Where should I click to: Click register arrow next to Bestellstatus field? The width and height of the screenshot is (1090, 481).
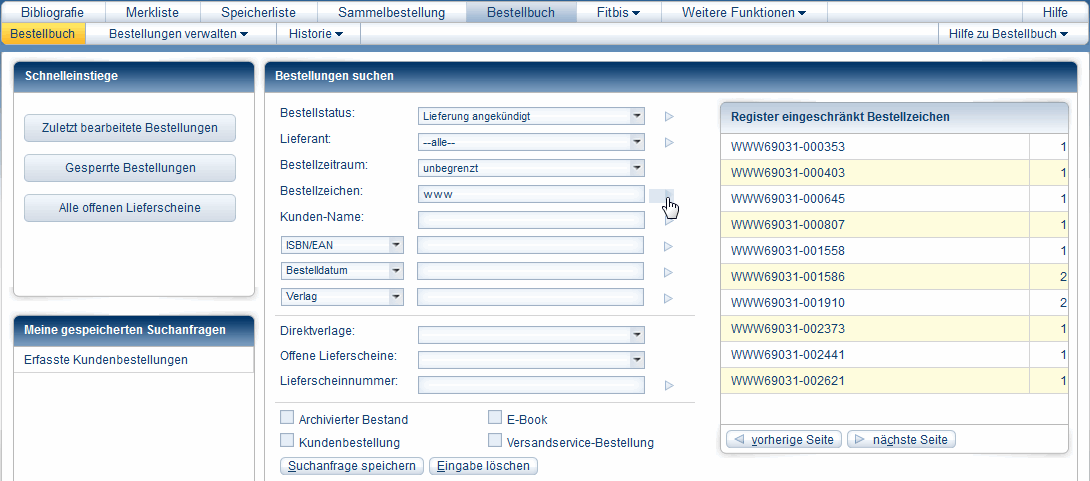[x=669, y=116]
